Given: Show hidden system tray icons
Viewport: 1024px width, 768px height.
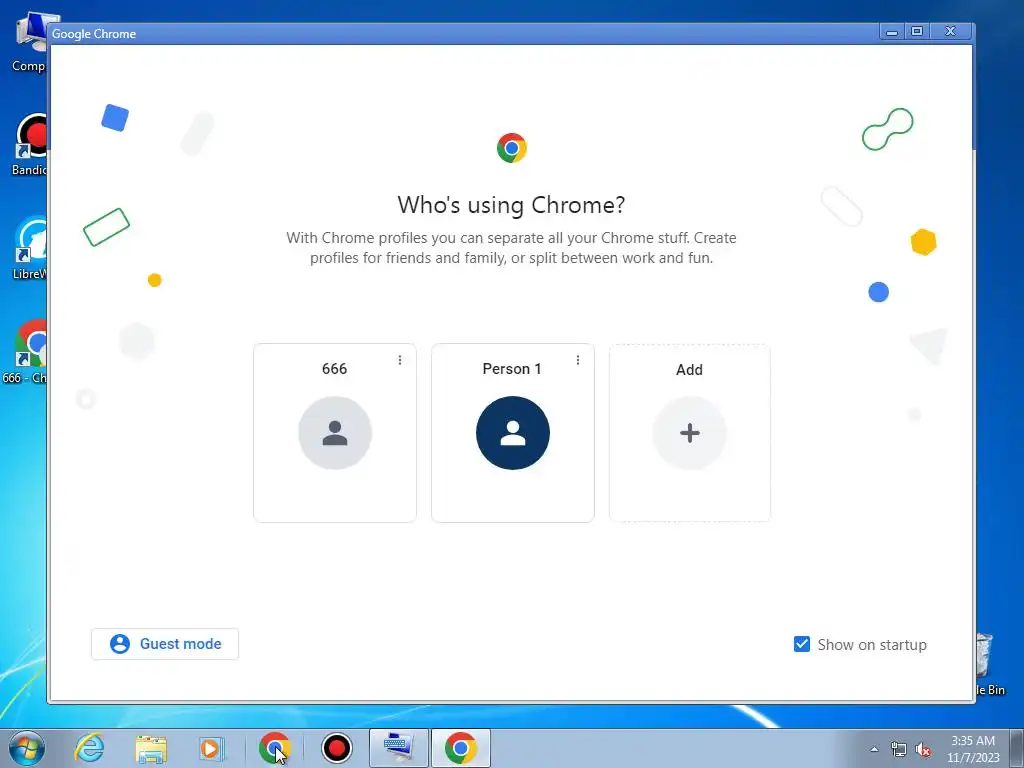Looking at the screenshot, I should 874,749.
